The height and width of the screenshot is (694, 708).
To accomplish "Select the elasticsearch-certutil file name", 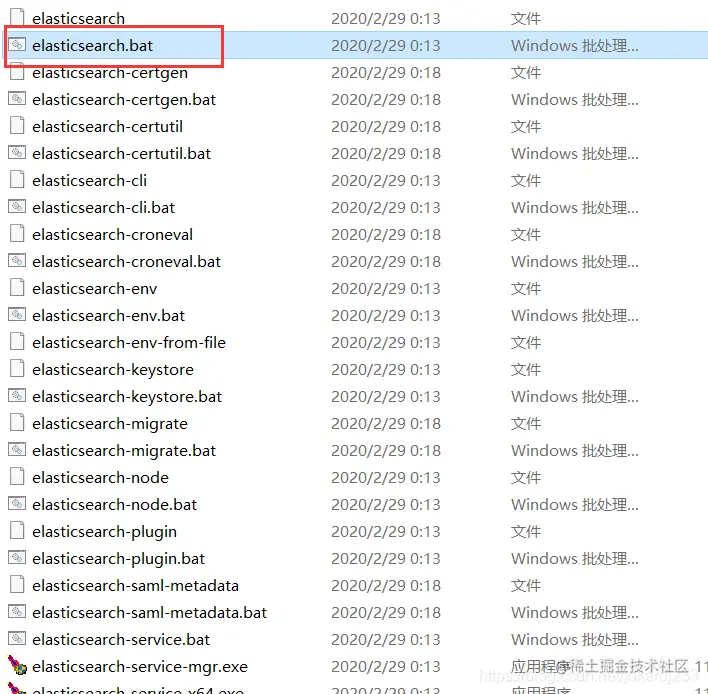I will [107, 126].
